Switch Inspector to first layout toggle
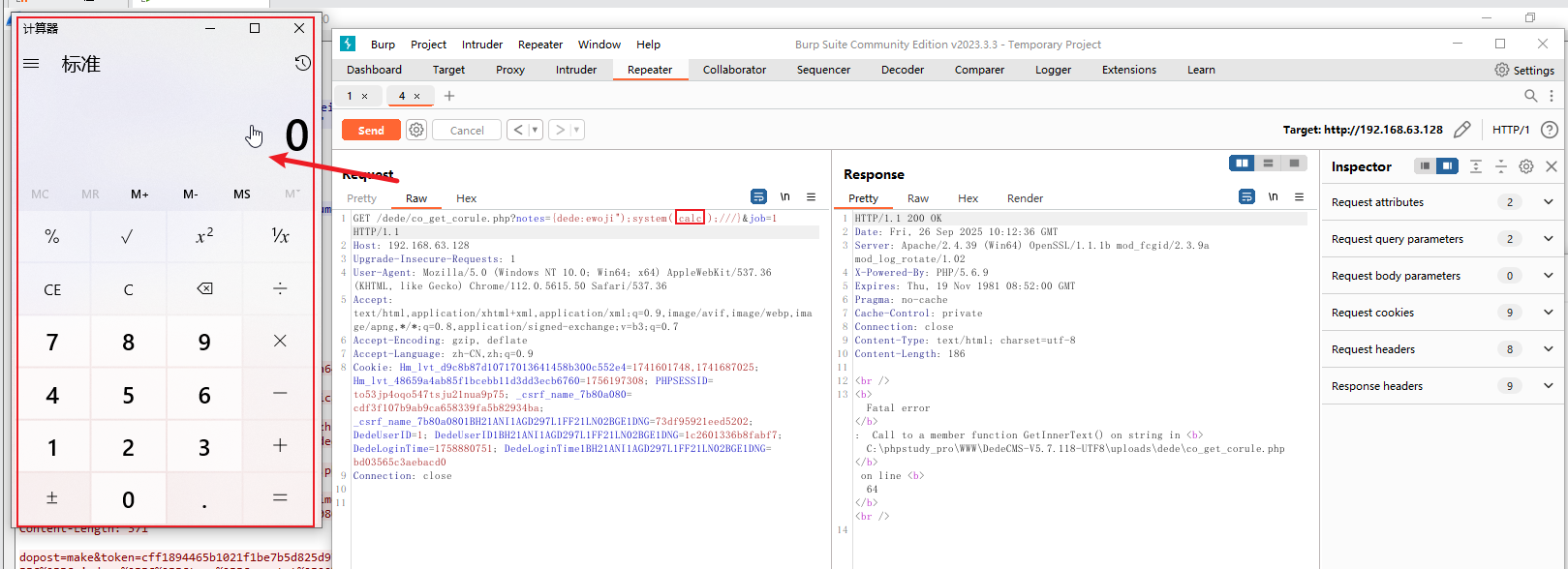This screenshot has width=1568, height=569. 1425,166
